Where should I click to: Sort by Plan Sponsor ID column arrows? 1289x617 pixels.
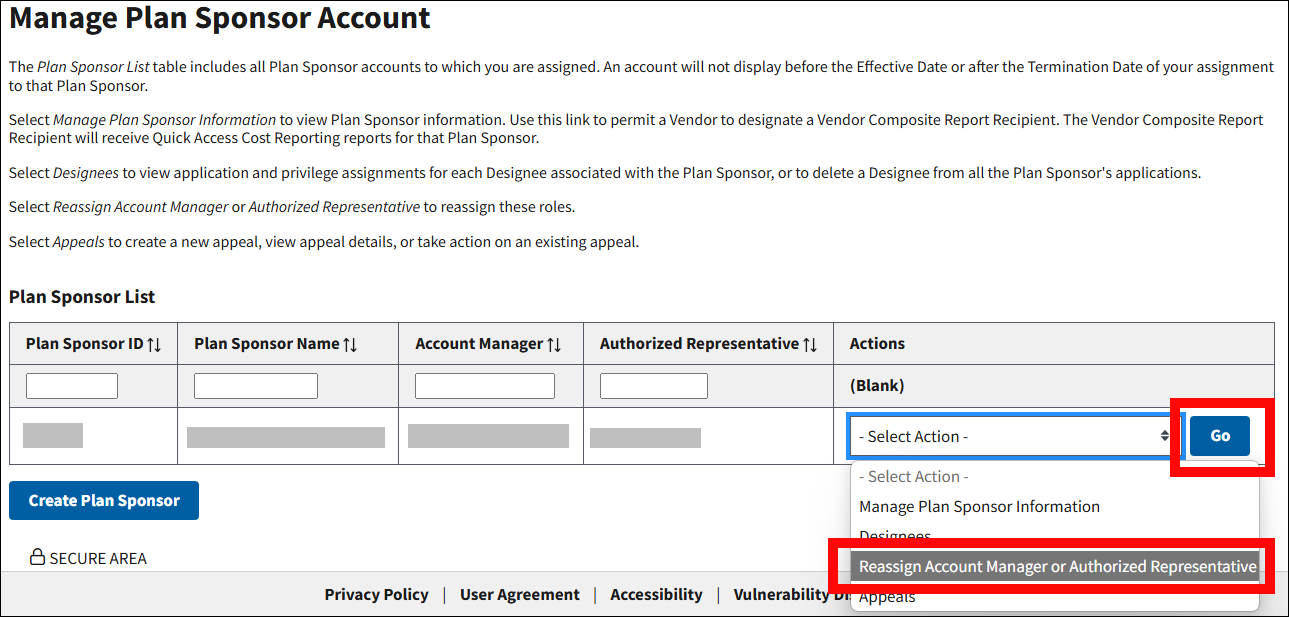154,344
